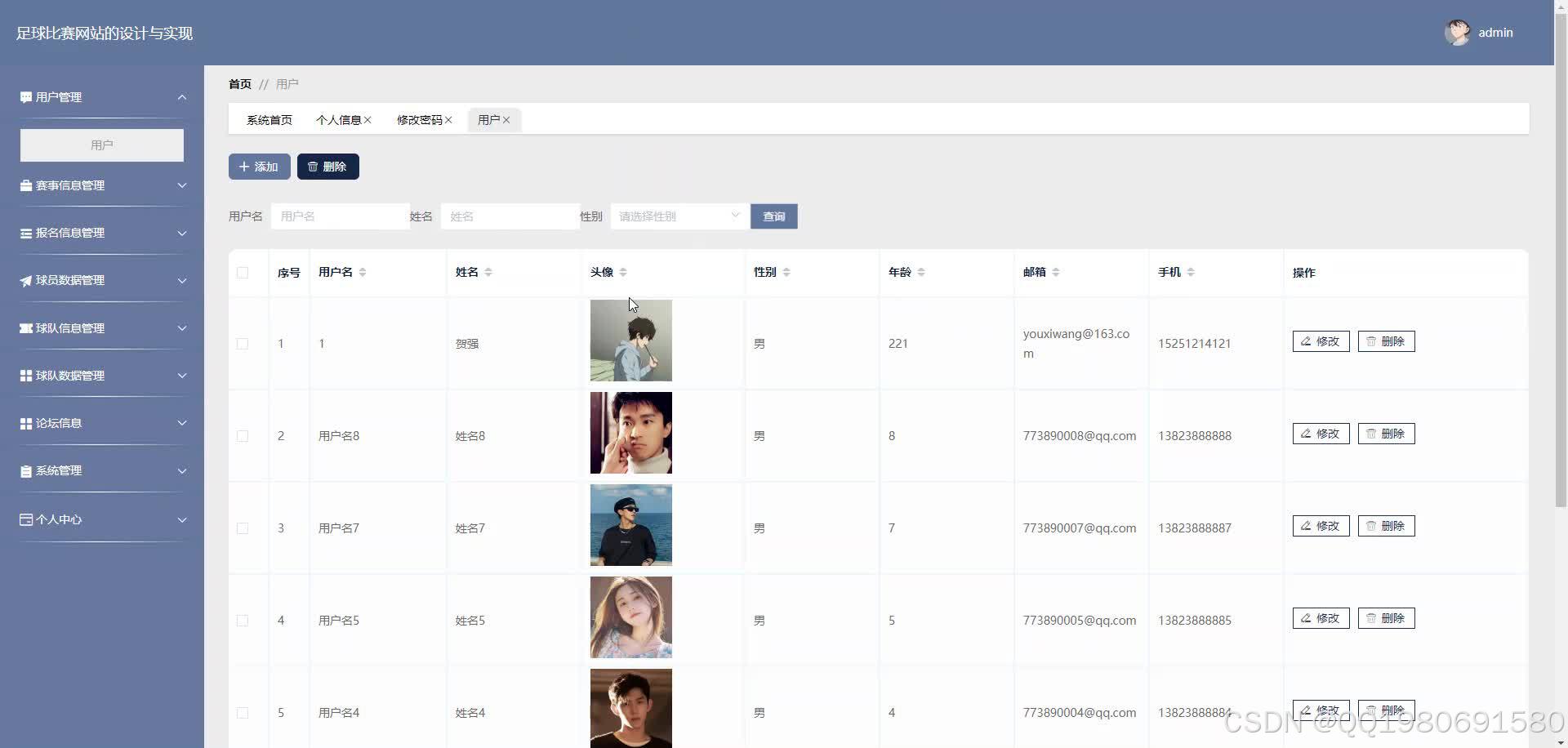Click the 球员数据管理 paper-plane icon
This screenshot has width=1568, height=748.
click(26, 280)
